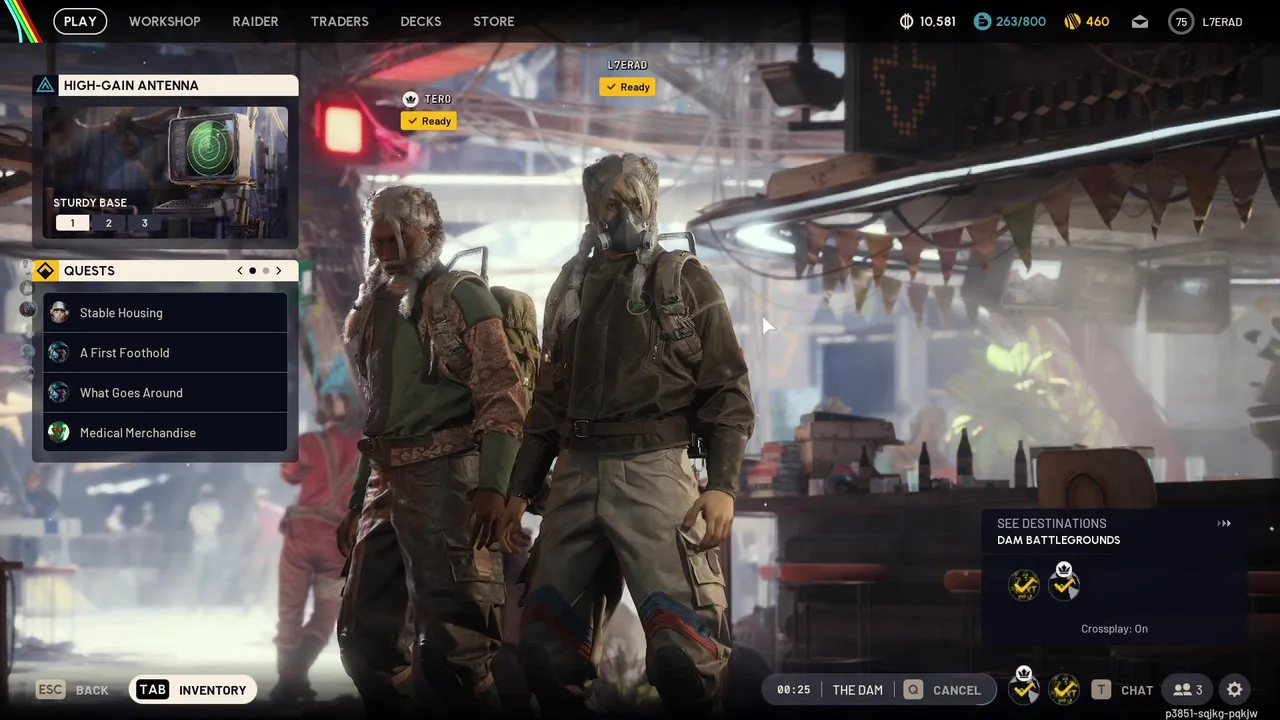
Task: Open the TRADERS tab
Action: (339, 21)
